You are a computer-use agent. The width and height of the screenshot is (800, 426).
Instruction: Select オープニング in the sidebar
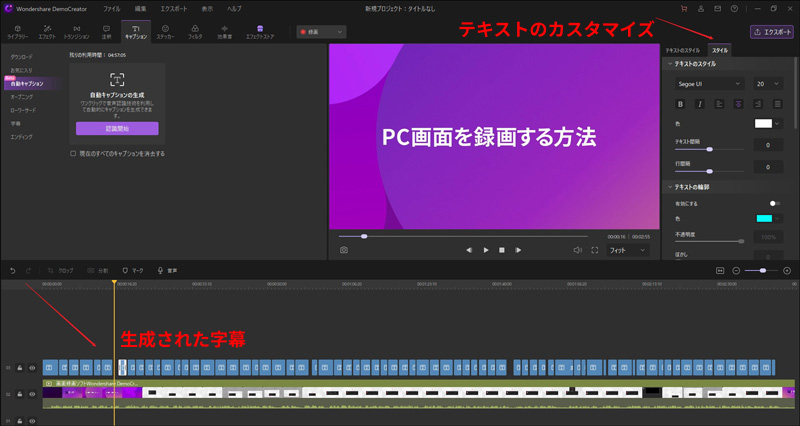21,97
